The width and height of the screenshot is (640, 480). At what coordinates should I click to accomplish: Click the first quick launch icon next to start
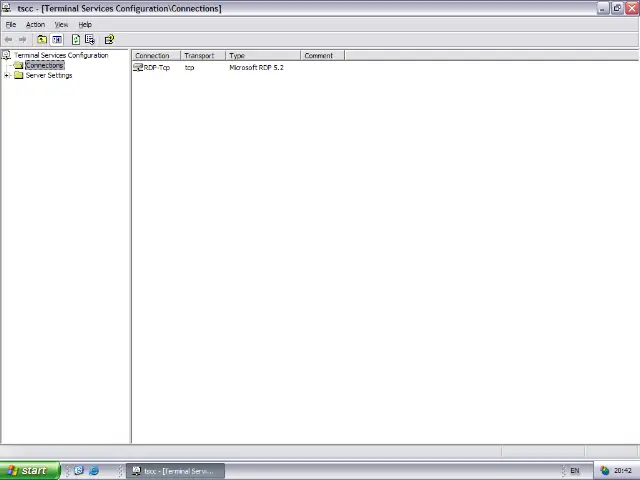79,471
